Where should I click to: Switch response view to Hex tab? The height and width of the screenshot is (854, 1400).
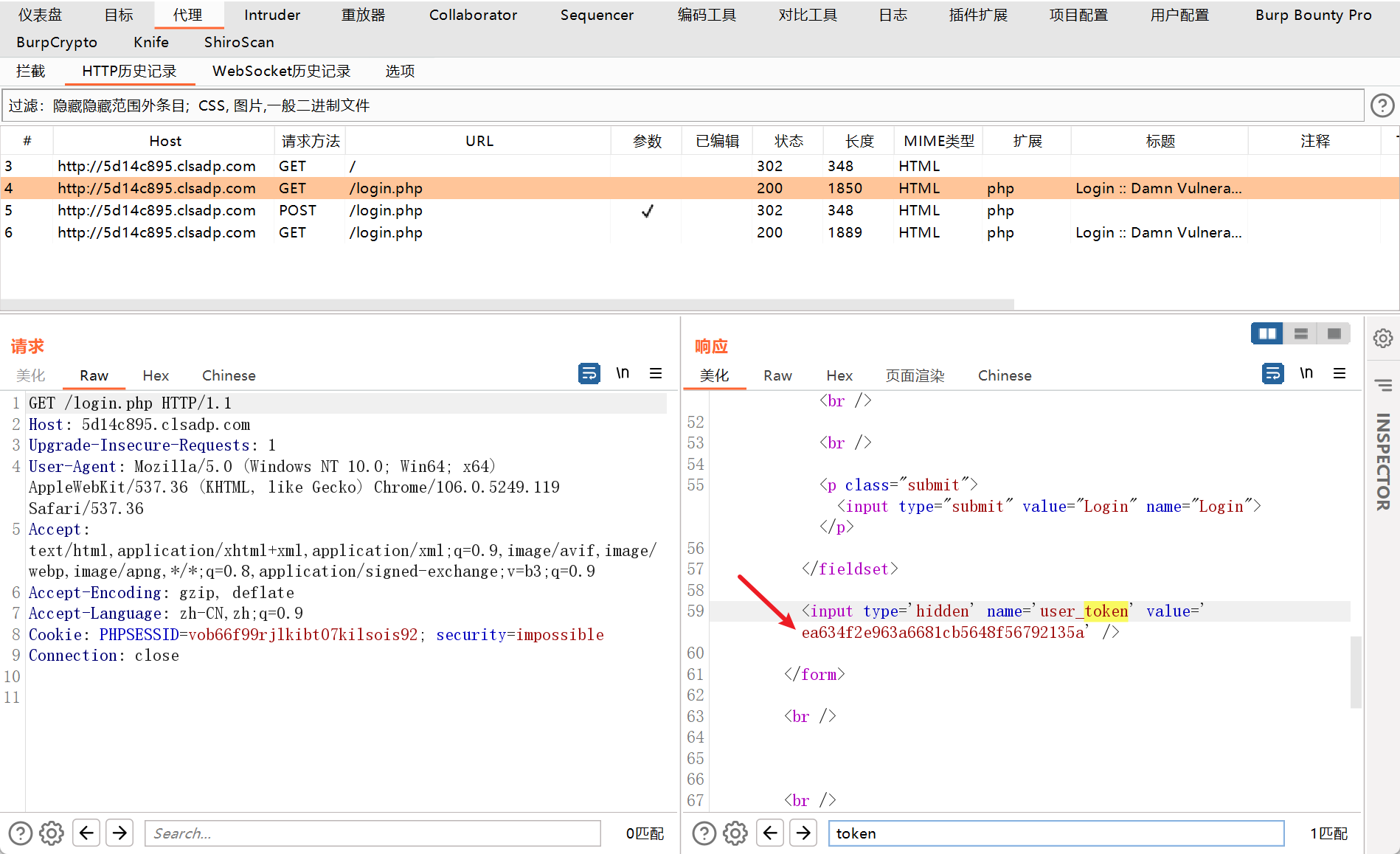tap(839, 375)
